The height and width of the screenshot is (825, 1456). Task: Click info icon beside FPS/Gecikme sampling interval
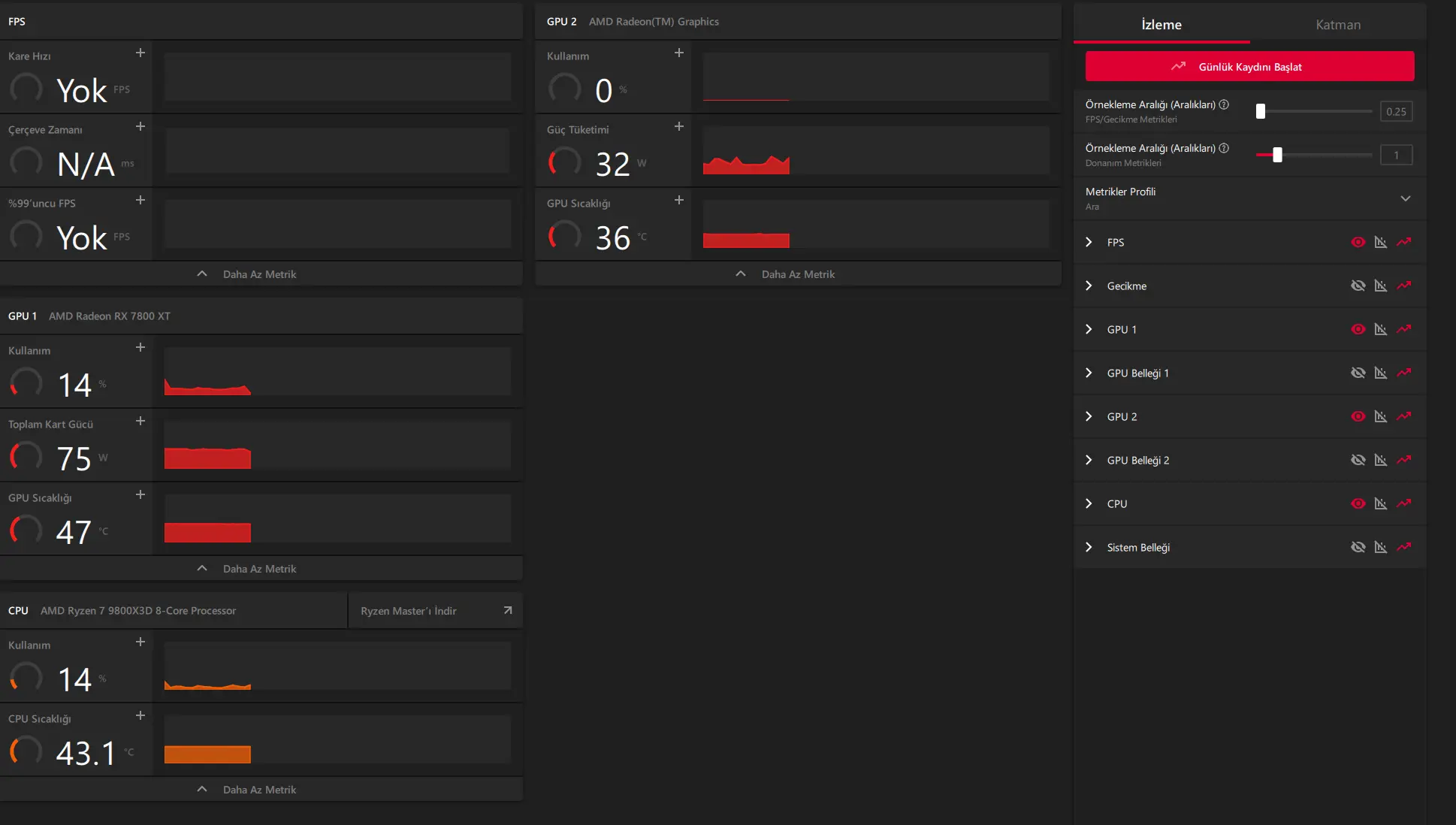[x=1224, y=104]
